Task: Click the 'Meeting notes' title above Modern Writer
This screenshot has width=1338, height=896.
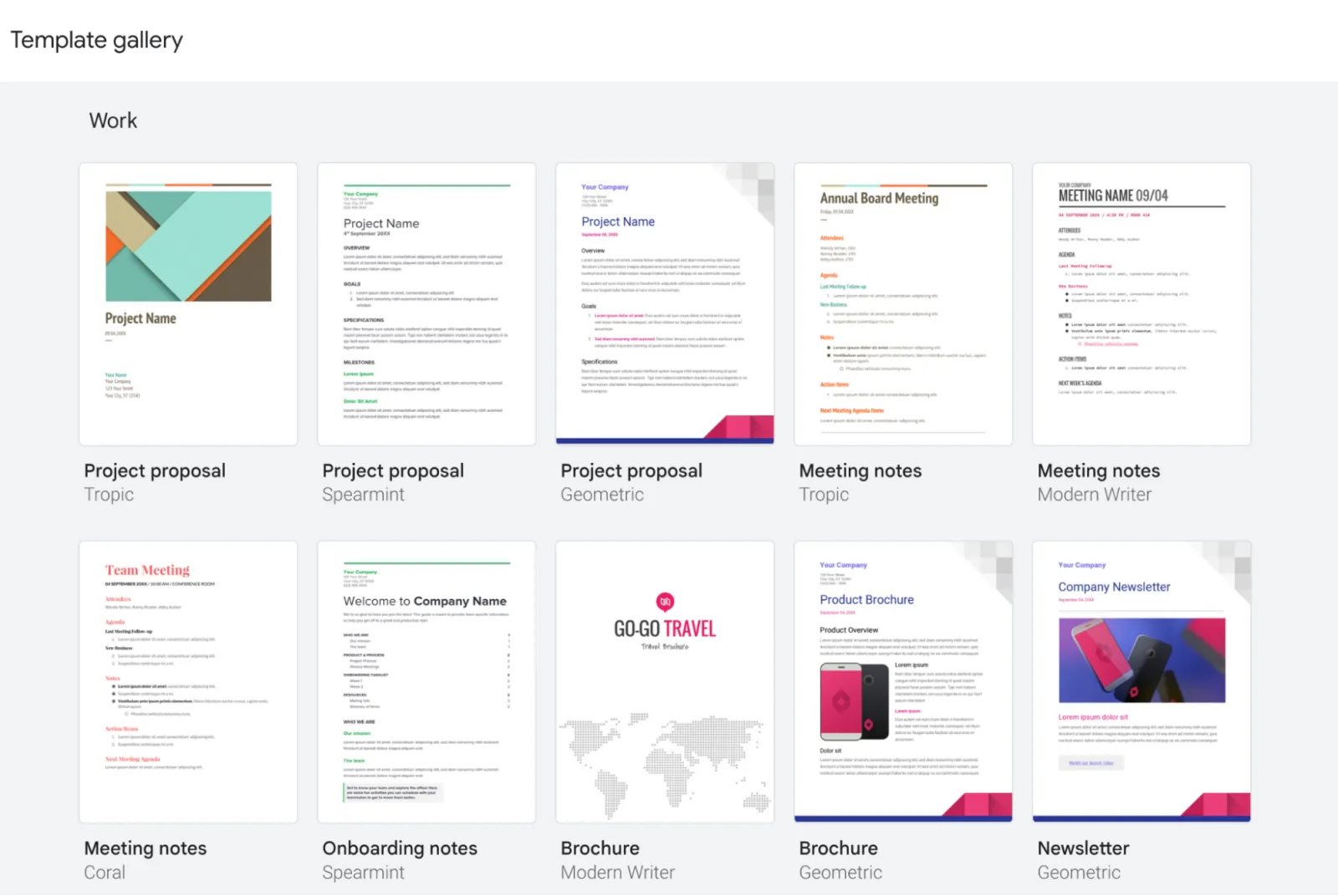Action: 1098,471
